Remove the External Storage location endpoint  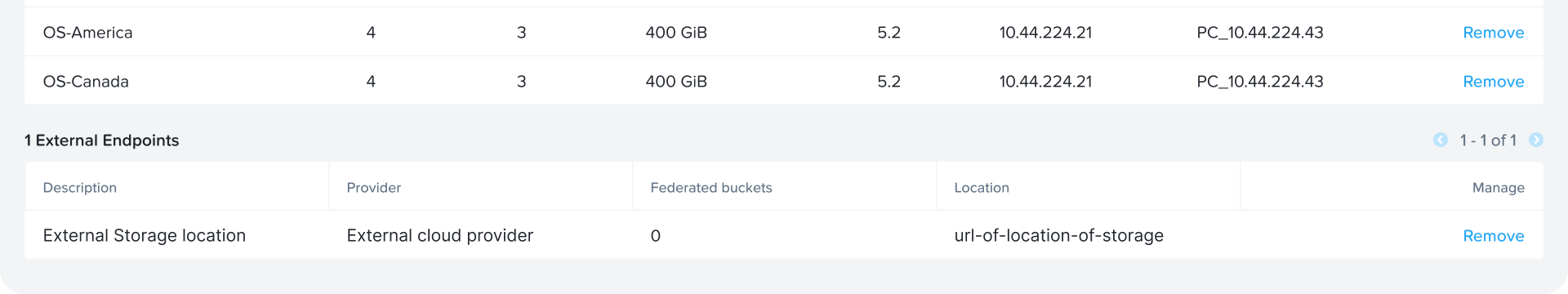(x=1493, y=236)
